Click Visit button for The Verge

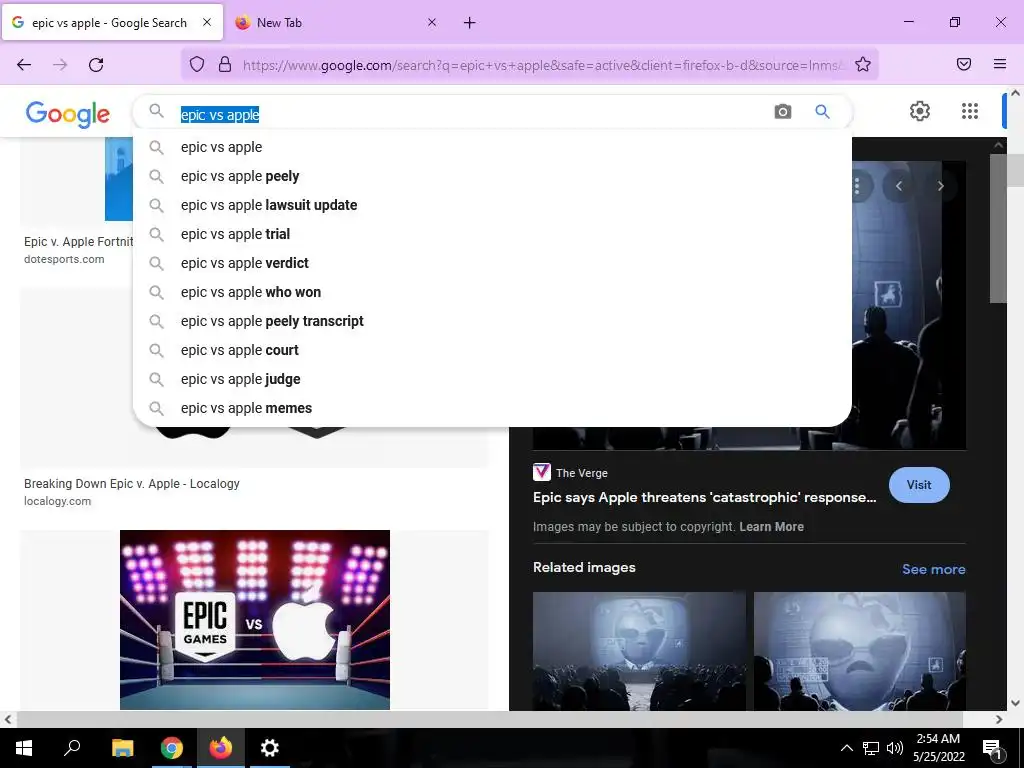click(x=919, y=485)
